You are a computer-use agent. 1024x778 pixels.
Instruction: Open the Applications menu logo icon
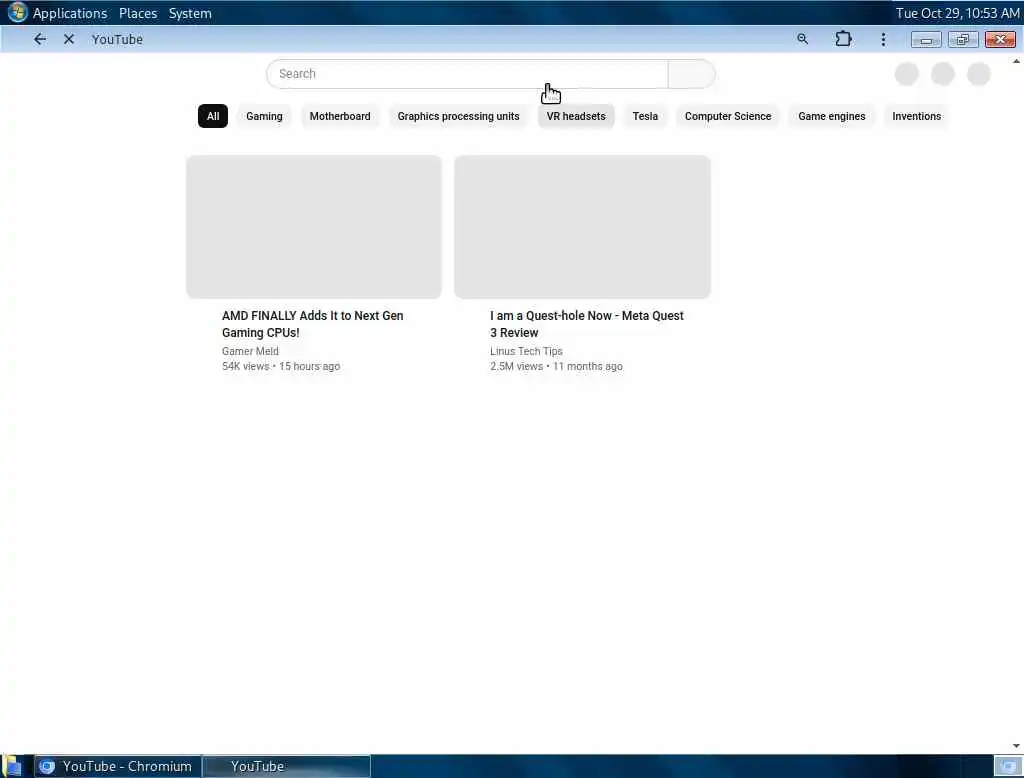pyautogui.click(x=18, y=12)
